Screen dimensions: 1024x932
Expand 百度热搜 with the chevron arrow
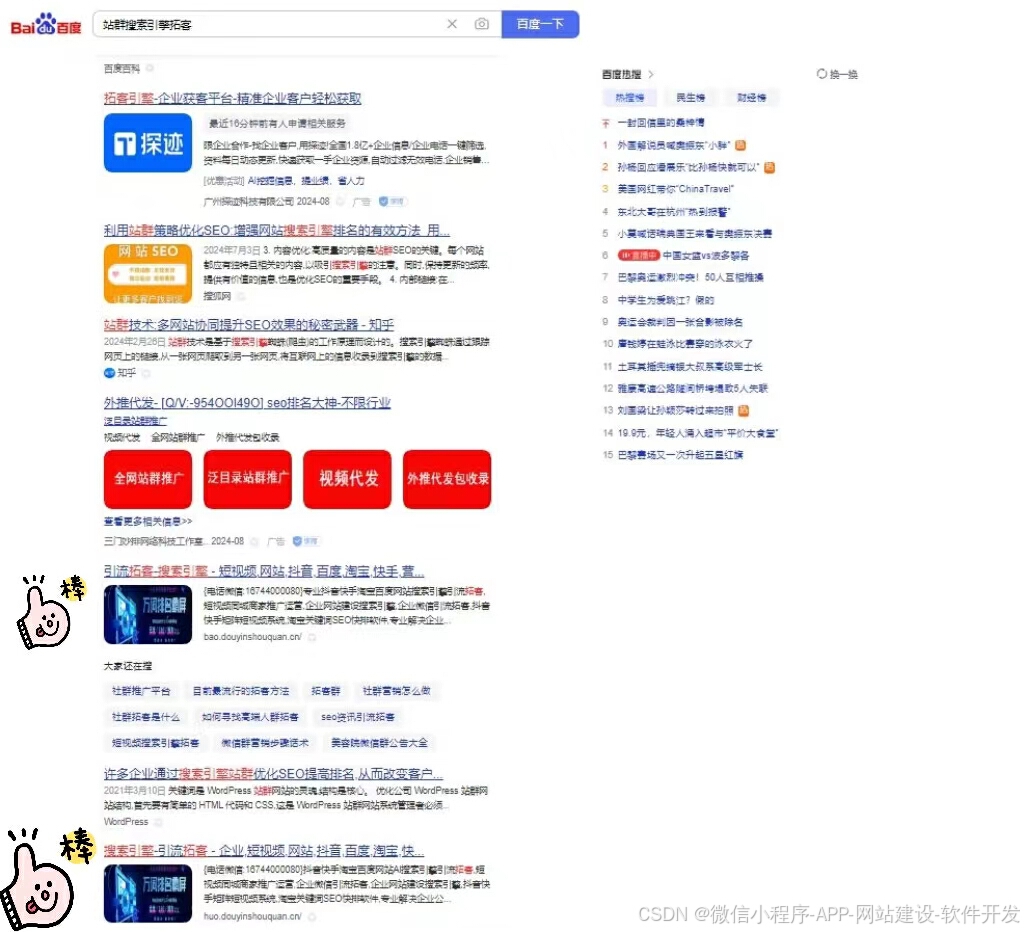(x=650, y=74)
